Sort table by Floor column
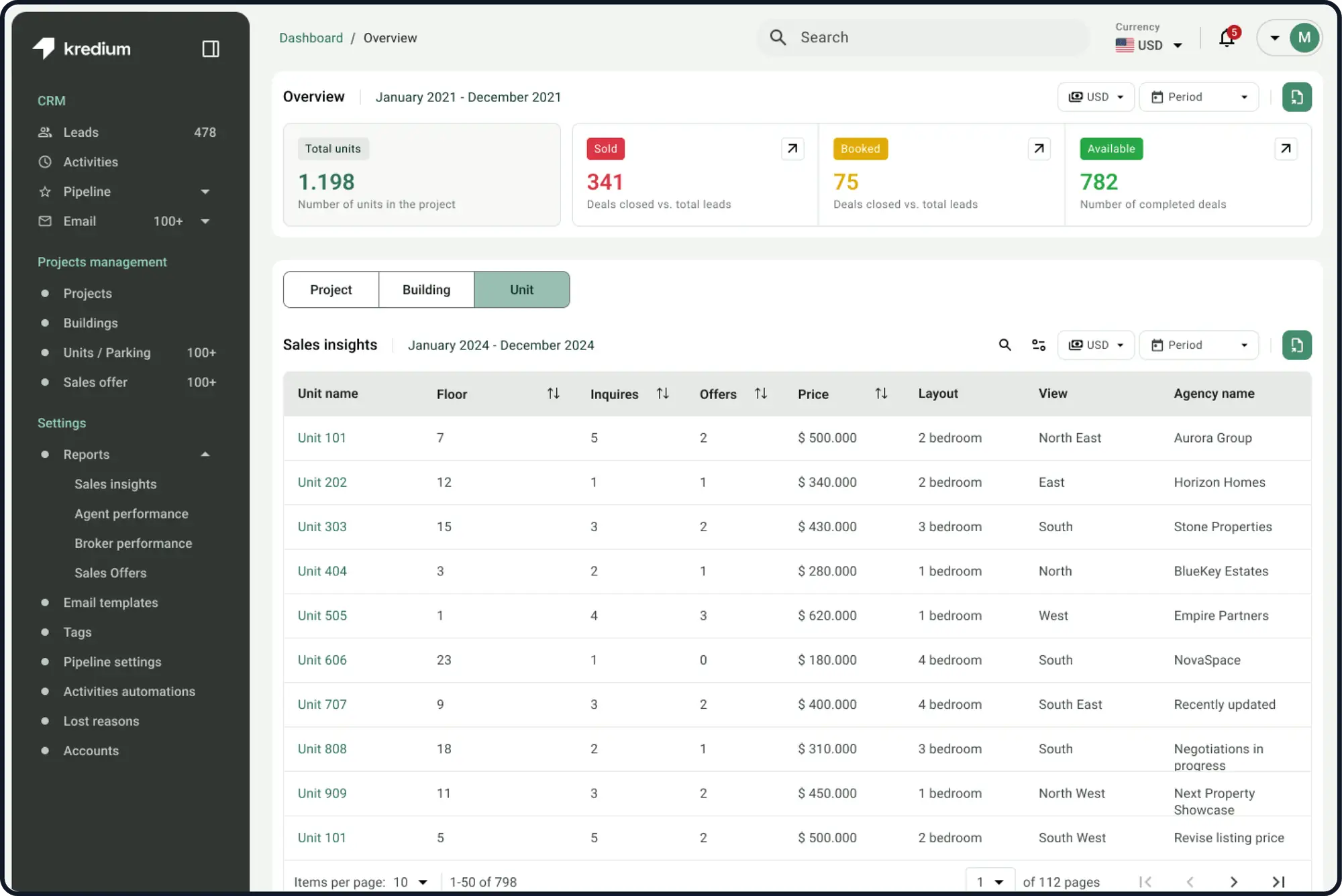This screenshot has height=896, width=1342. point(553,394)
